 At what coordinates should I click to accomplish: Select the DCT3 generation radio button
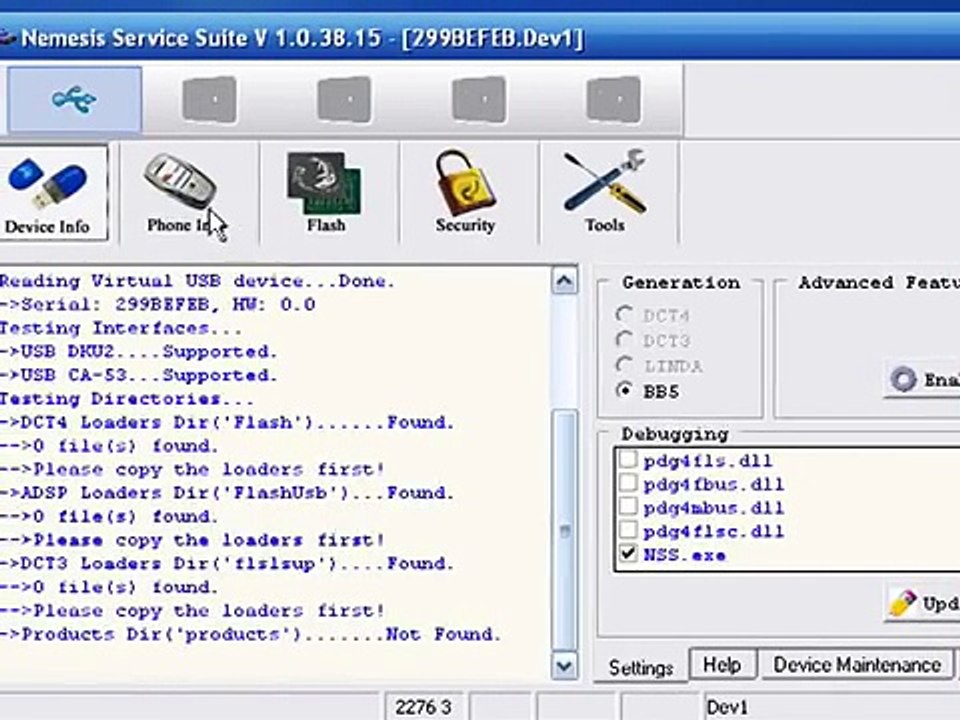pyautogui.click(x=624, y=339)
